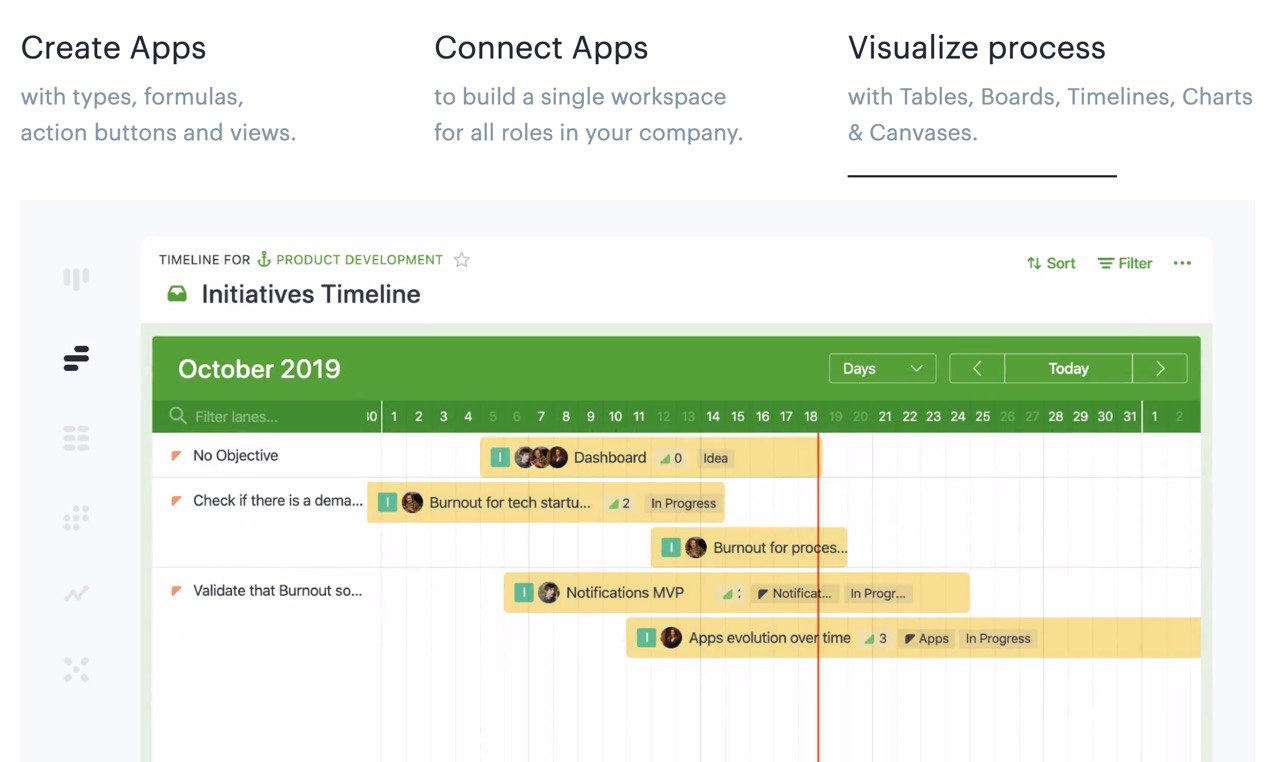Screen dimensions: 1280x762
Task: Click the avatar on Burnout for proces... card
Action: point(696,548)
